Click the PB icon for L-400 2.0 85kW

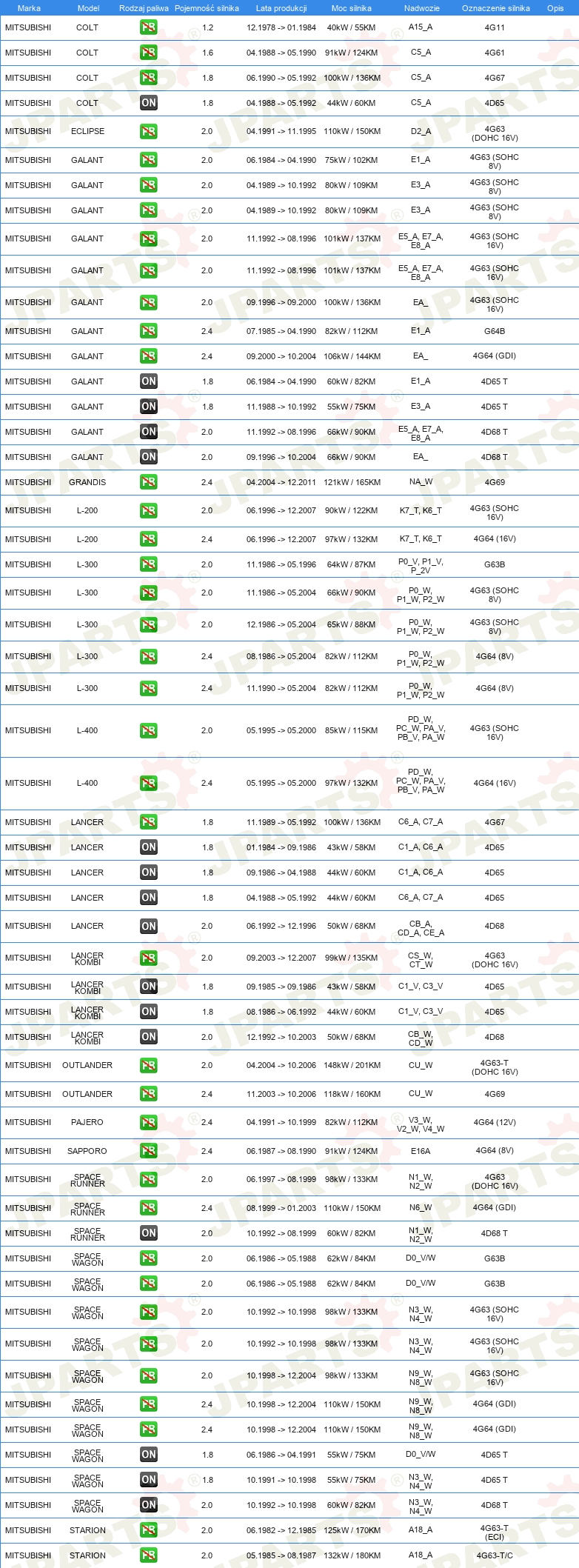(x=149, y=731)
